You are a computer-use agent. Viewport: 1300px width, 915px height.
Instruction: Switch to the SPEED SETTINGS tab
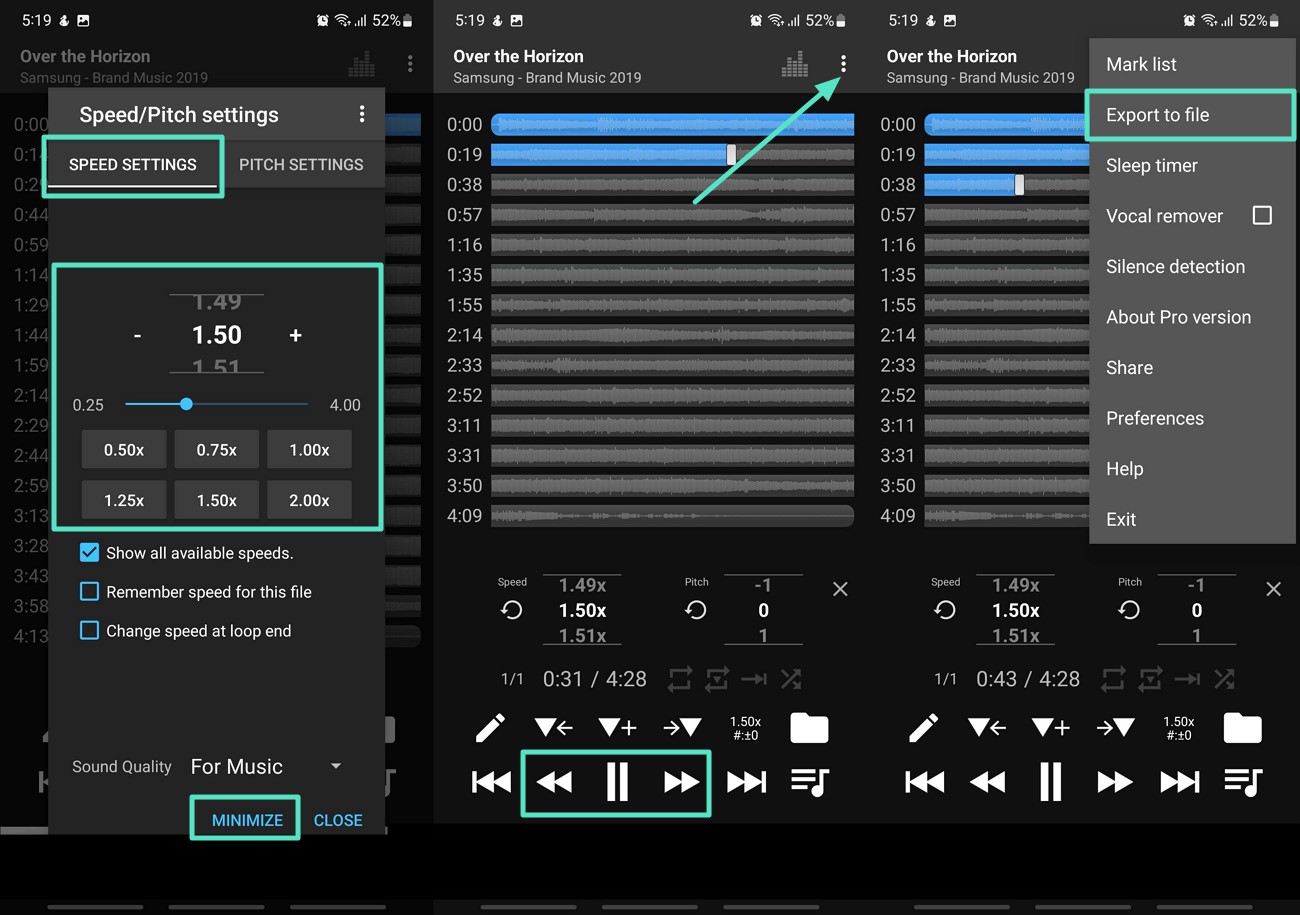point(133,165)
